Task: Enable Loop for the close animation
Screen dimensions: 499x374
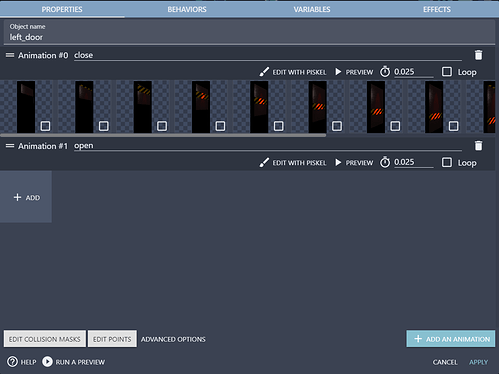Action: point(447,72)
